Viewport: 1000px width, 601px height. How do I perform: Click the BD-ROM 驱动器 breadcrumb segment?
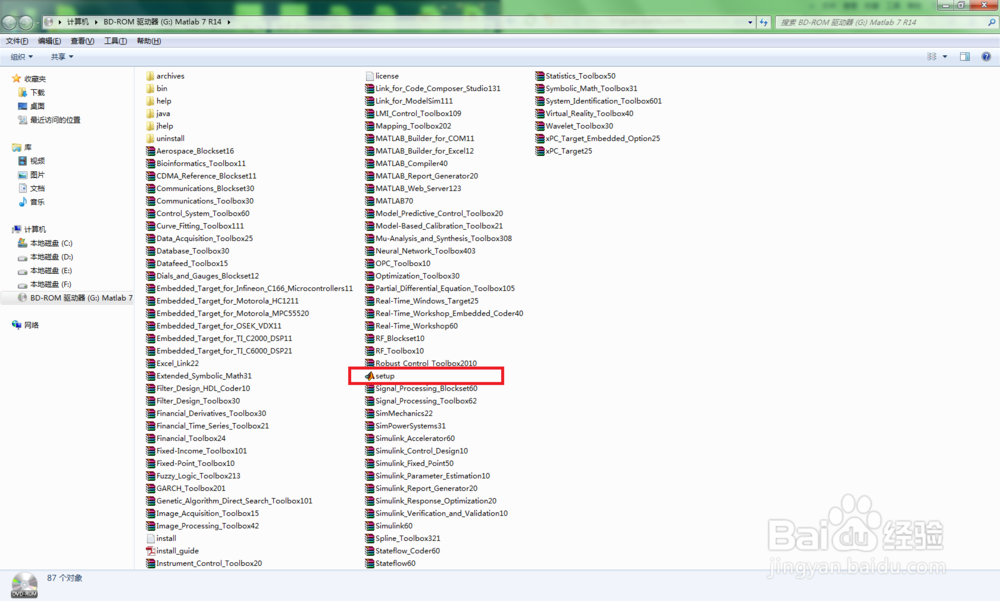pos(162,22)
